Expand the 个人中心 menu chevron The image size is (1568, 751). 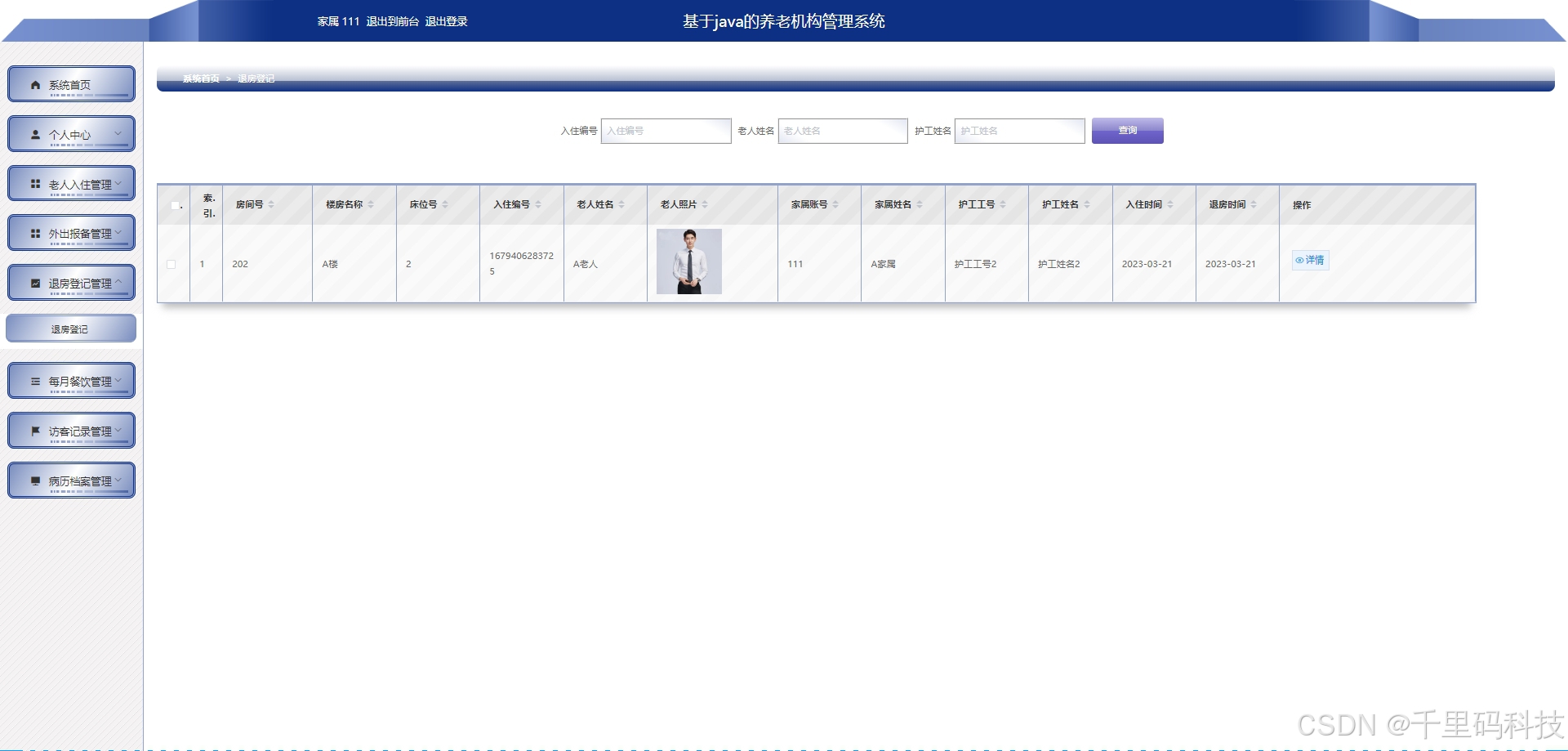(118, 134)
